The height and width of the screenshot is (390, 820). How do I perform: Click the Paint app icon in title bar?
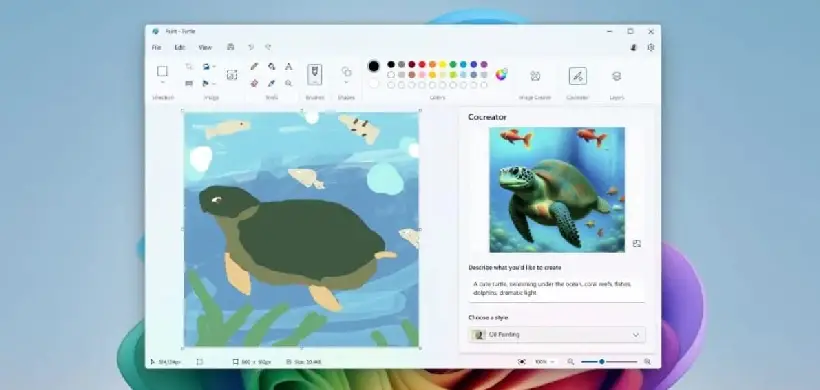pyautogui.click(x=156, y=31)
